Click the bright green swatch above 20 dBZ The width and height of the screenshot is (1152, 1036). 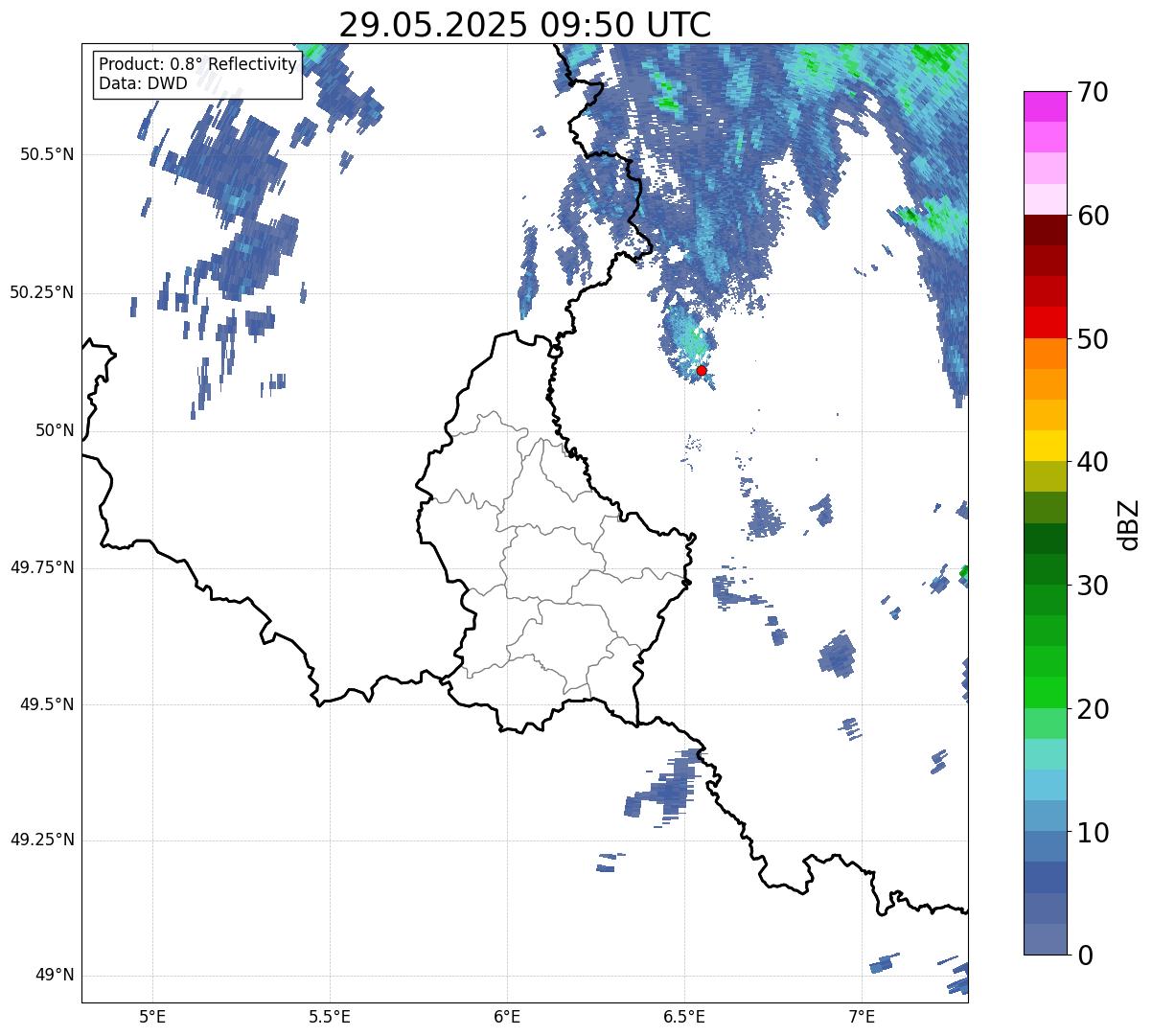pos(1045,692)
